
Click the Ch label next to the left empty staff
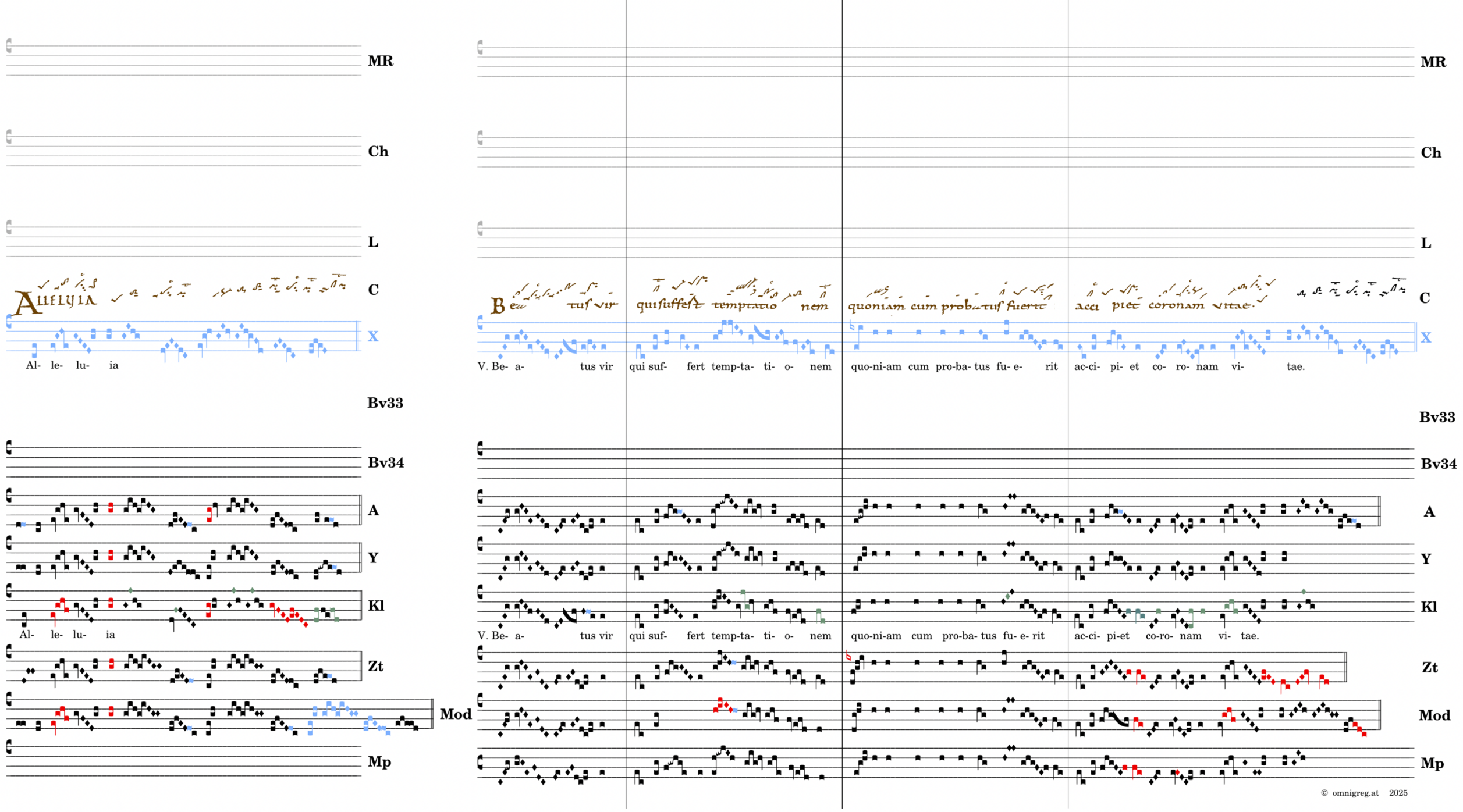[378, 152]
